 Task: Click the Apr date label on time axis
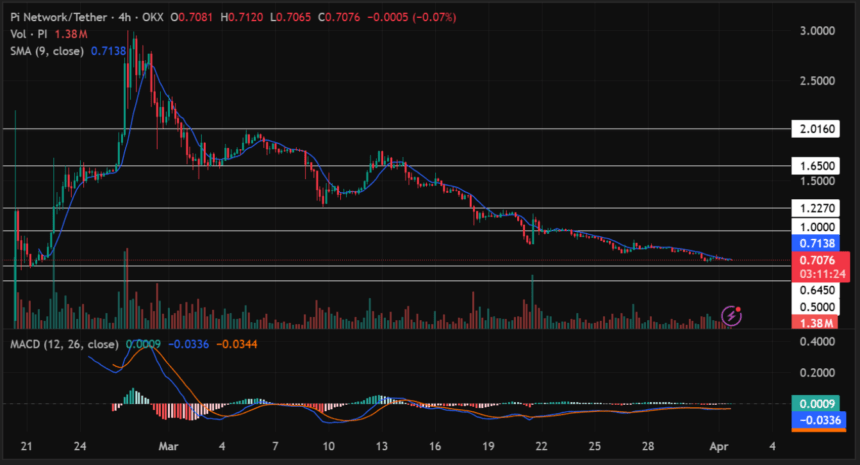click(718, 446)
